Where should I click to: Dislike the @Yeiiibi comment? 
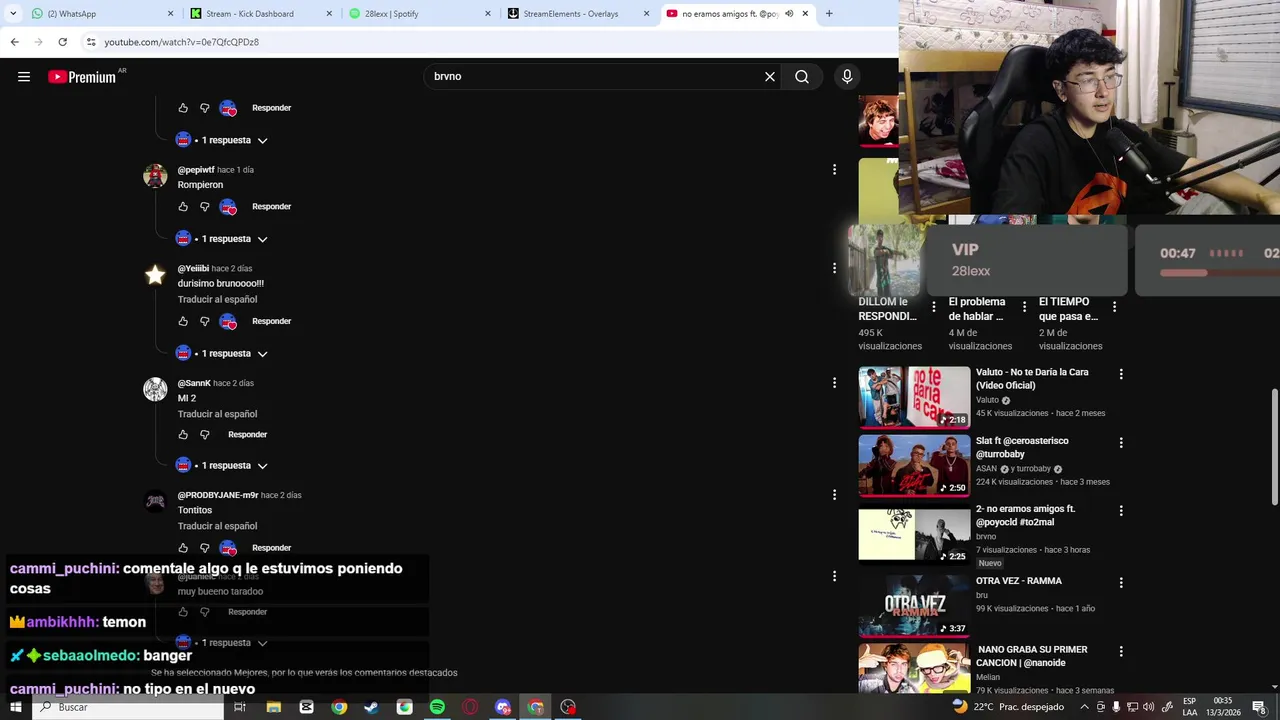pos(205,322)
